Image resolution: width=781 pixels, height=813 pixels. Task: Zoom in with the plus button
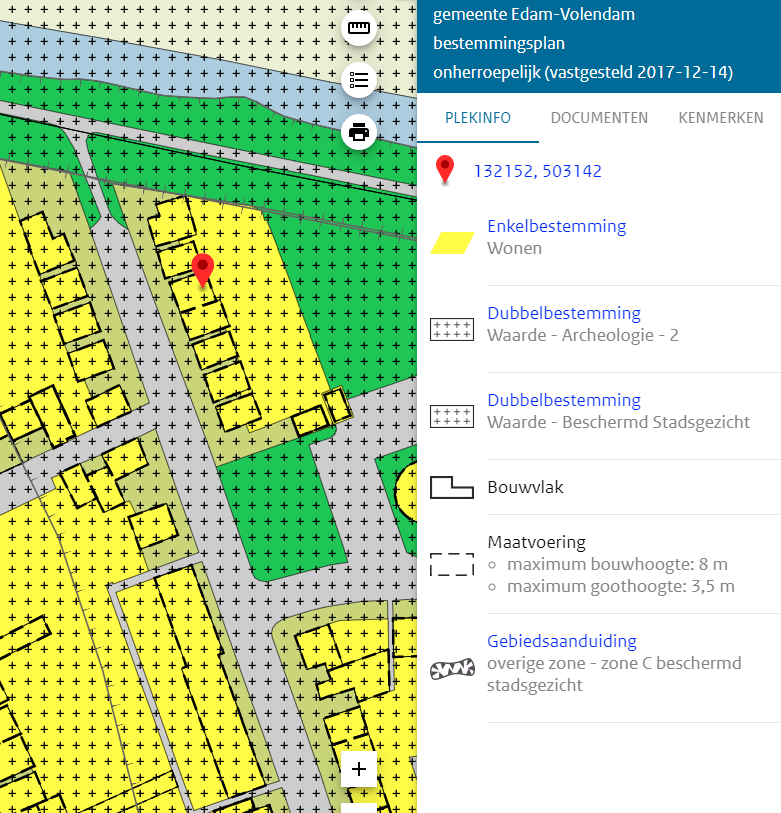pos(359,769)
